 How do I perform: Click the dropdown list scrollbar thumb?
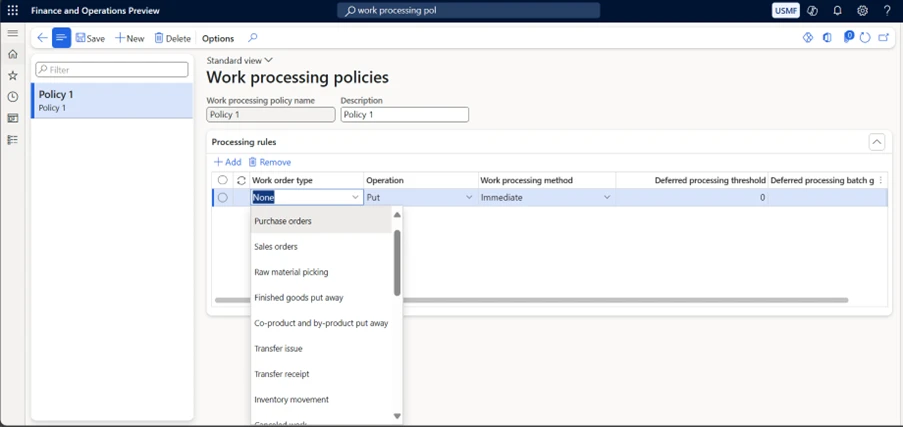point(397,263)
